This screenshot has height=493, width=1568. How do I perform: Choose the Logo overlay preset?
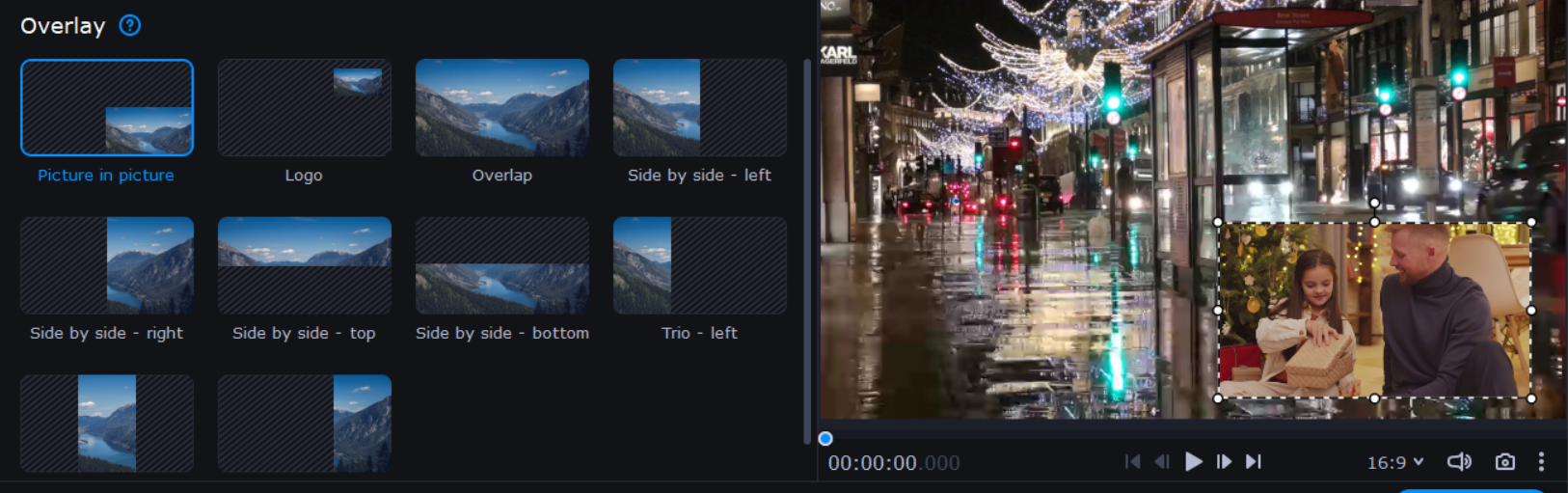pos(305,108)
